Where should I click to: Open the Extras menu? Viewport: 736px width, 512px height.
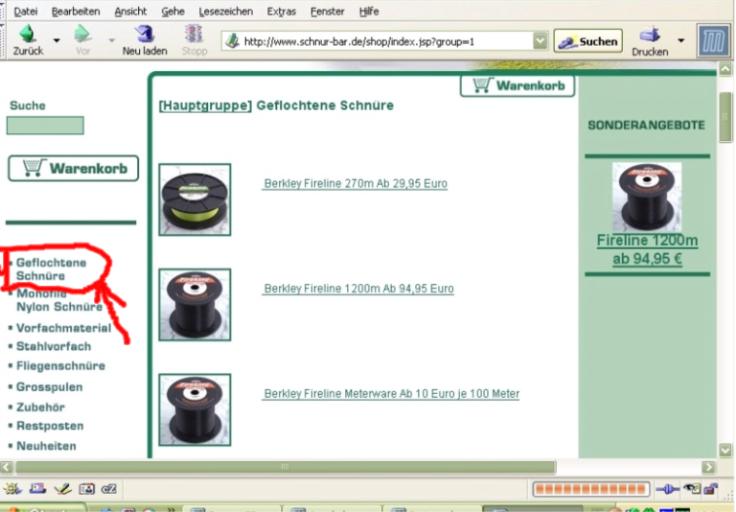coord(281,11)
